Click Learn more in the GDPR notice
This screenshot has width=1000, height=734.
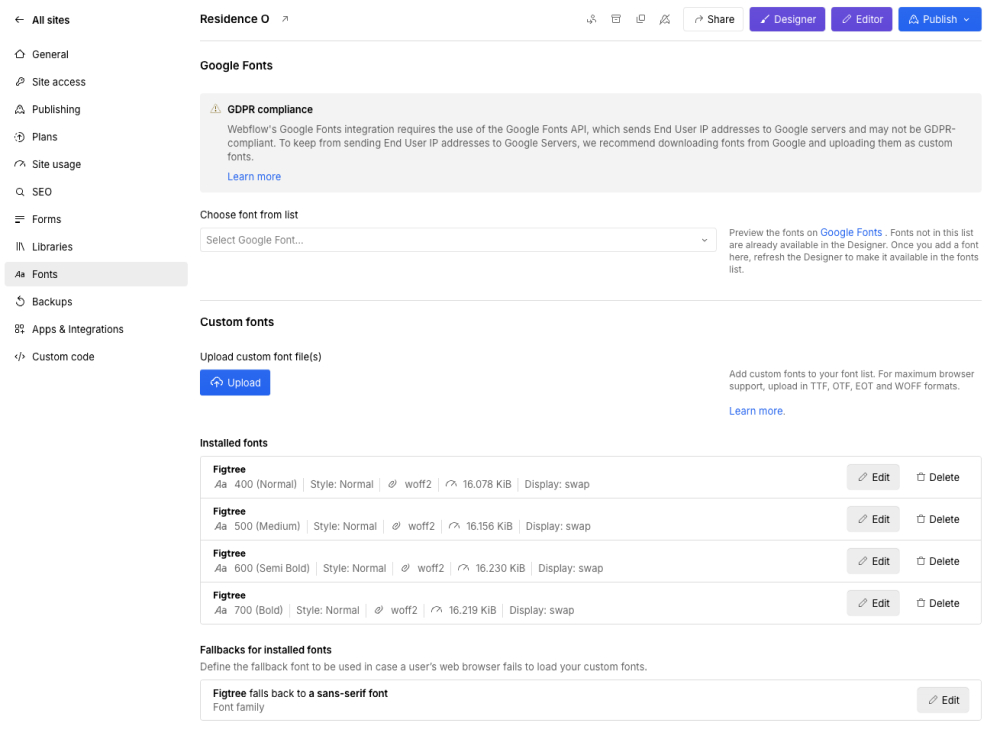pyautogui.click(x=253, y=176)
